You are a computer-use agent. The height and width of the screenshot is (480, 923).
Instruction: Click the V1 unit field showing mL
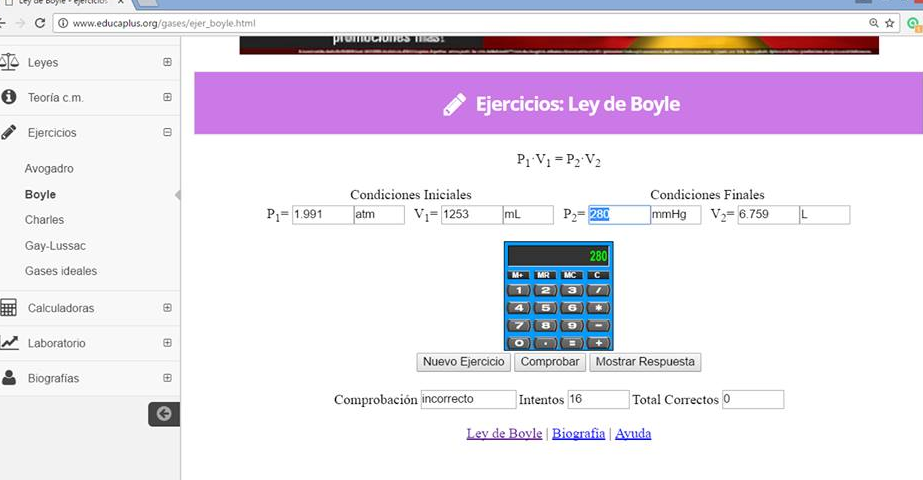click(528, 214)
